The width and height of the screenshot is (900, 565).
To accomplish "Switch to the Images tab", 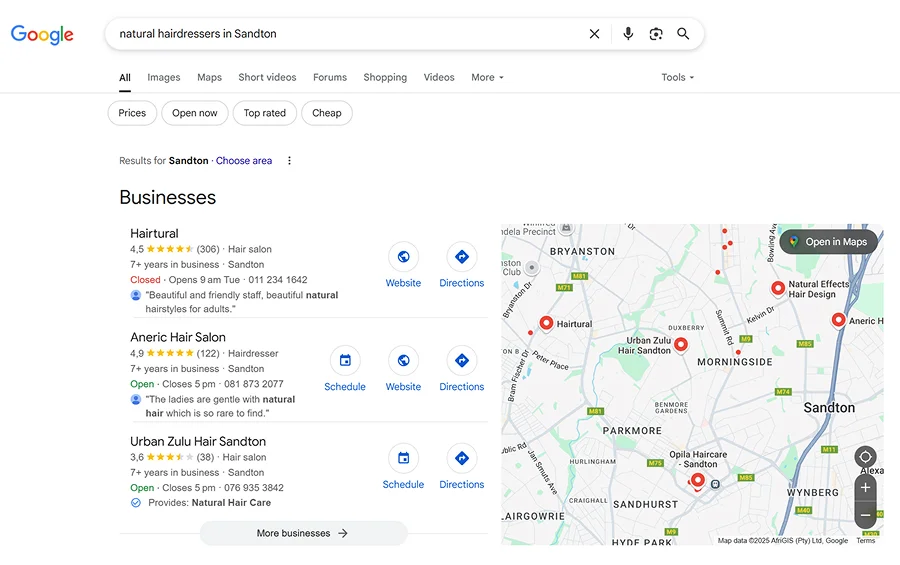I will pos(164,78).
